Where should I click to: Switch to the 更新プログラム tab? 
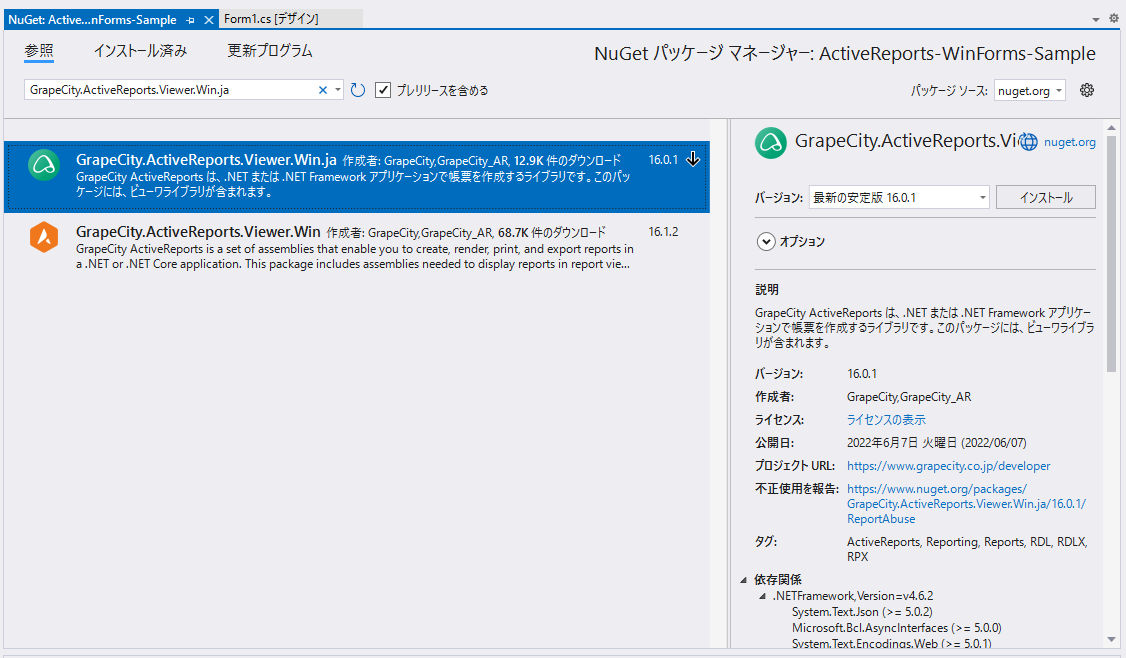click(x=270, y=51)
